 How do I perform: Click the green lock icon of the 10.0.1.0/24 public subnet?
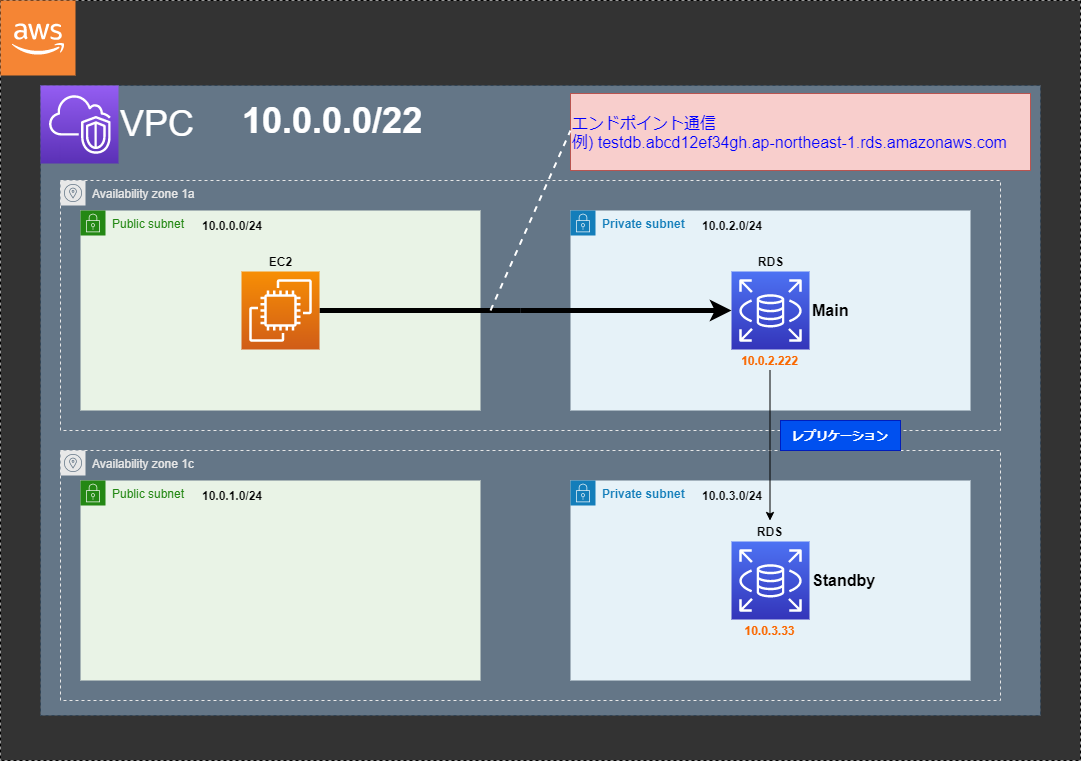(x=93, y=494)
